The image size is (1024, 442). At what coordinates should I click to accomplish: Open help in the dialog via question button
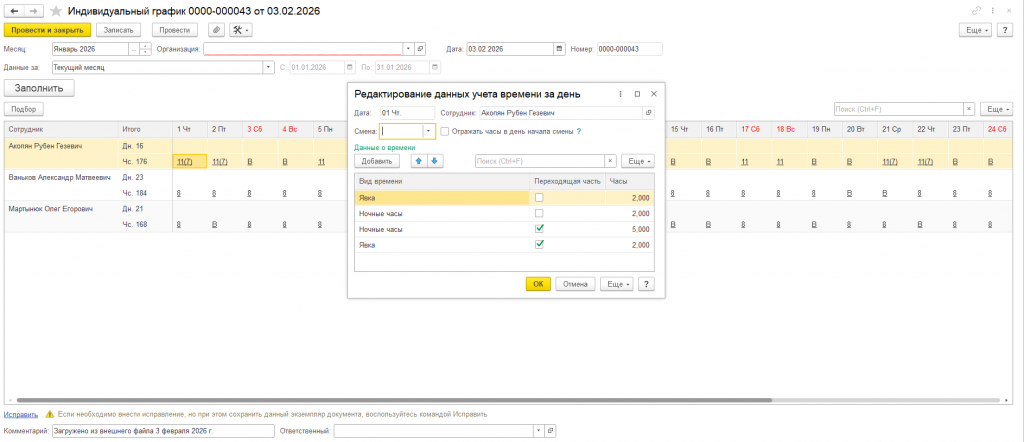click(x=647, y=284)
